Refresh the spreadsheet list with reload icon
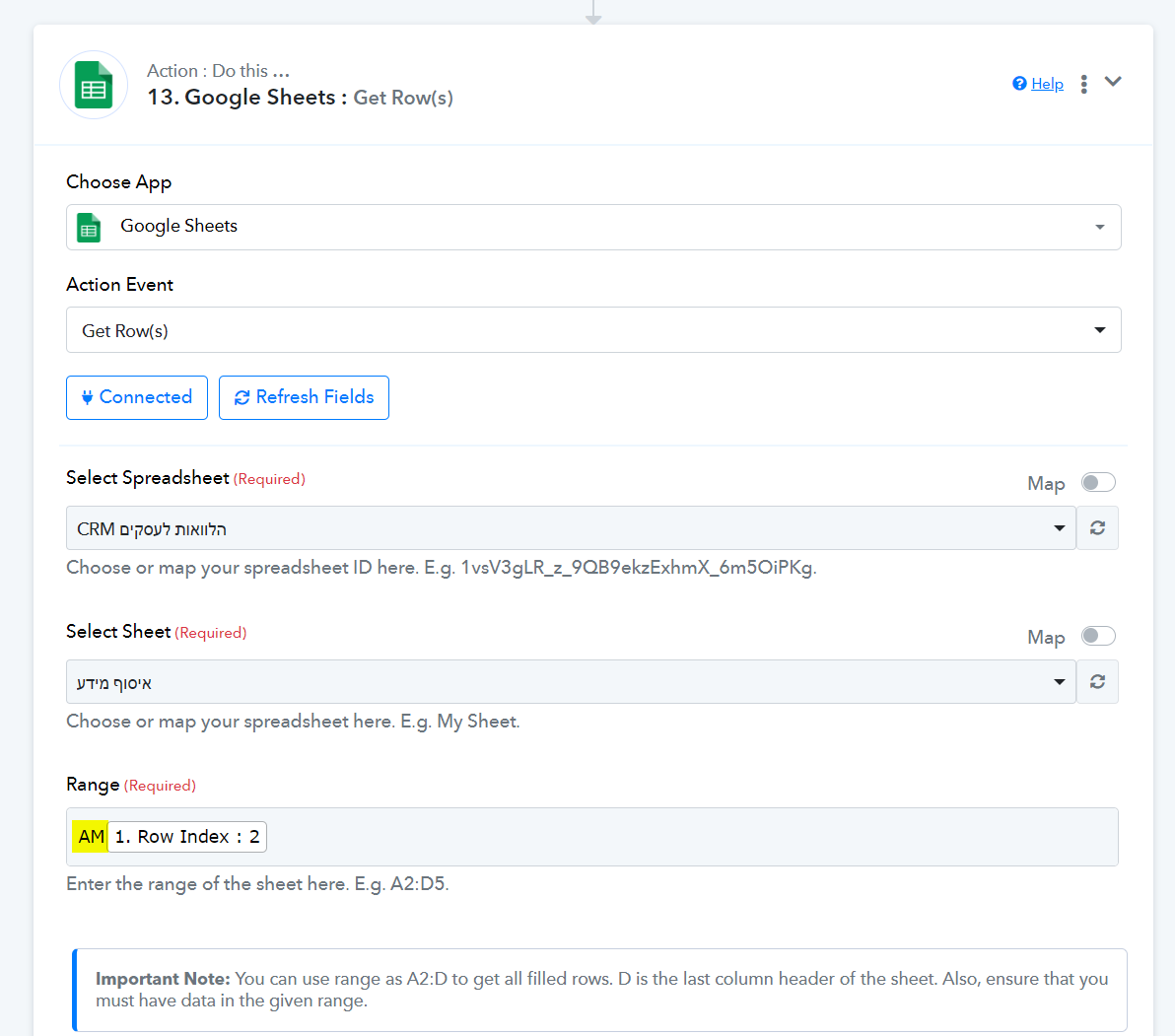 [1098, 528]
